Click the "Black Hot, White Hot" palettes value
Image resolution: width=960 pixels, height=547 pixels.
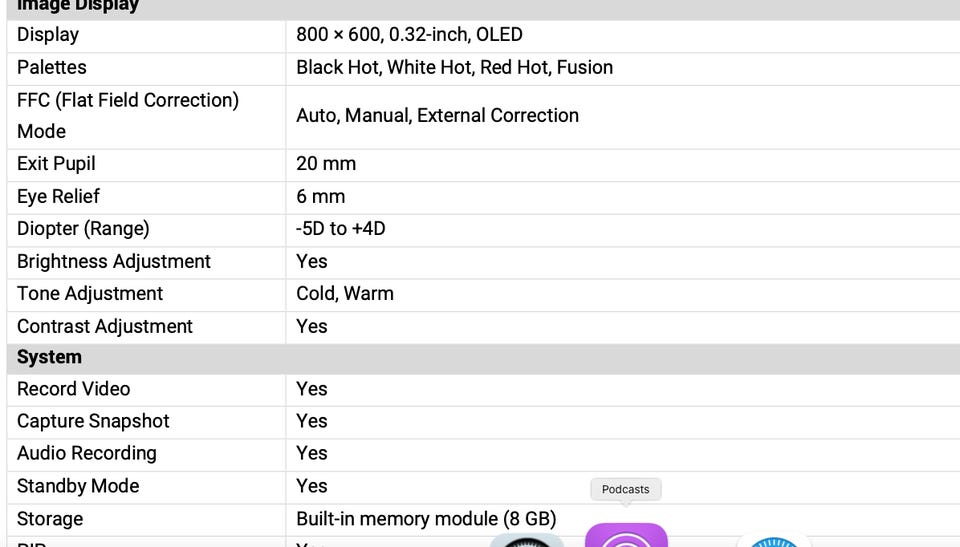(x=454, y=68)
